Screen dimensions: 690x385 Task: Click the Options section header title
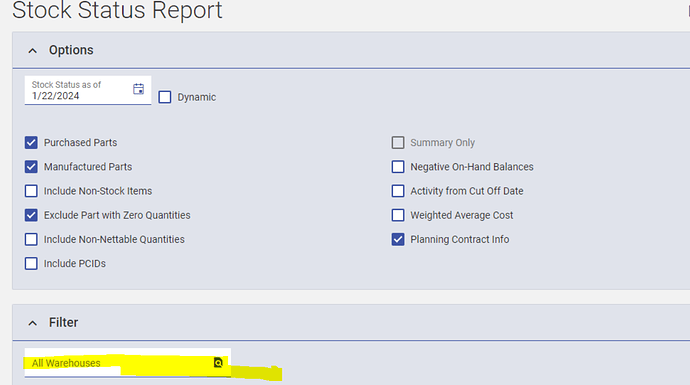pyautogui.click(x=71, y=50)
